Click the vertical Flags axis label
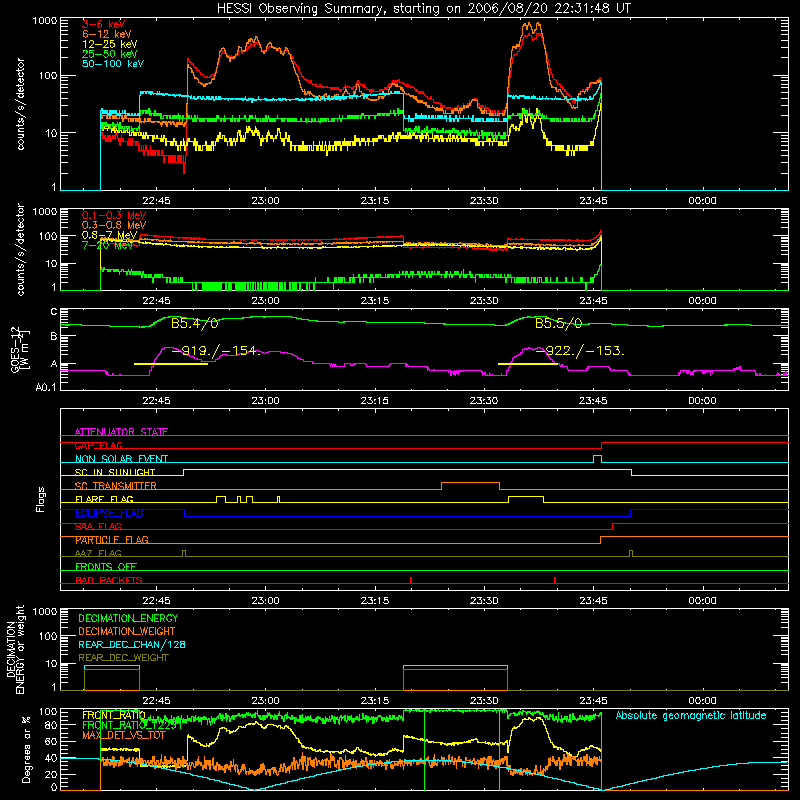Image resolution: width=800 pixels, height=800 pixels. coord(41,499)
